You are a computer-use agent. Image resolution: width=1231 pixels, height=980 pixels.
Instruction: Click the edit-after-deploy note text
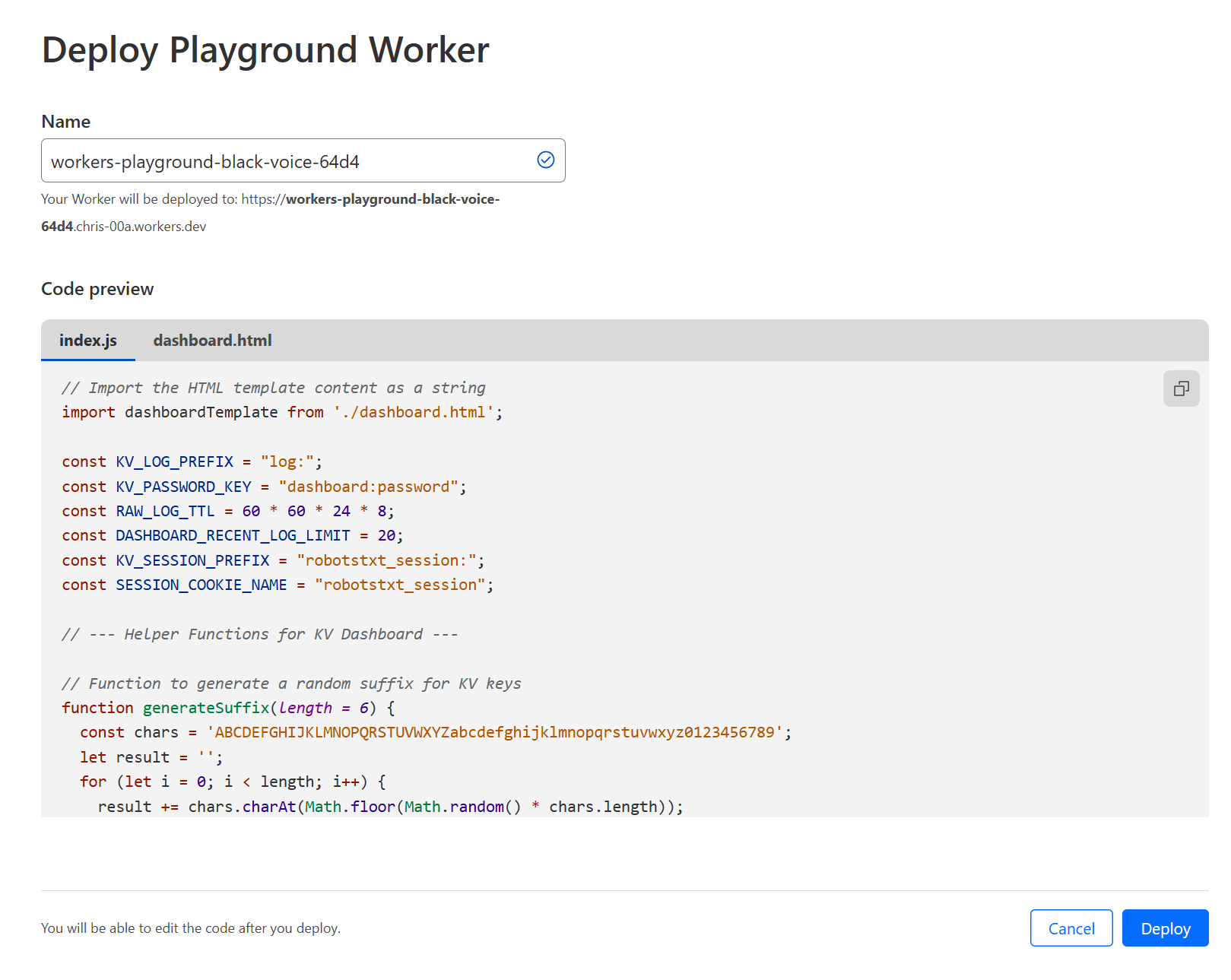click(191, 928)
